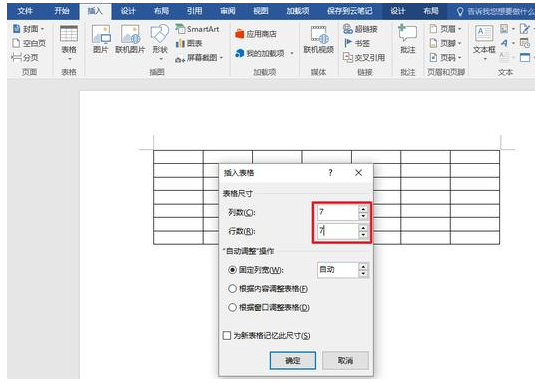Screen dimensions: 535x383
Task: Expand the dropdown arrow under 表格
Action: [70, 59]
